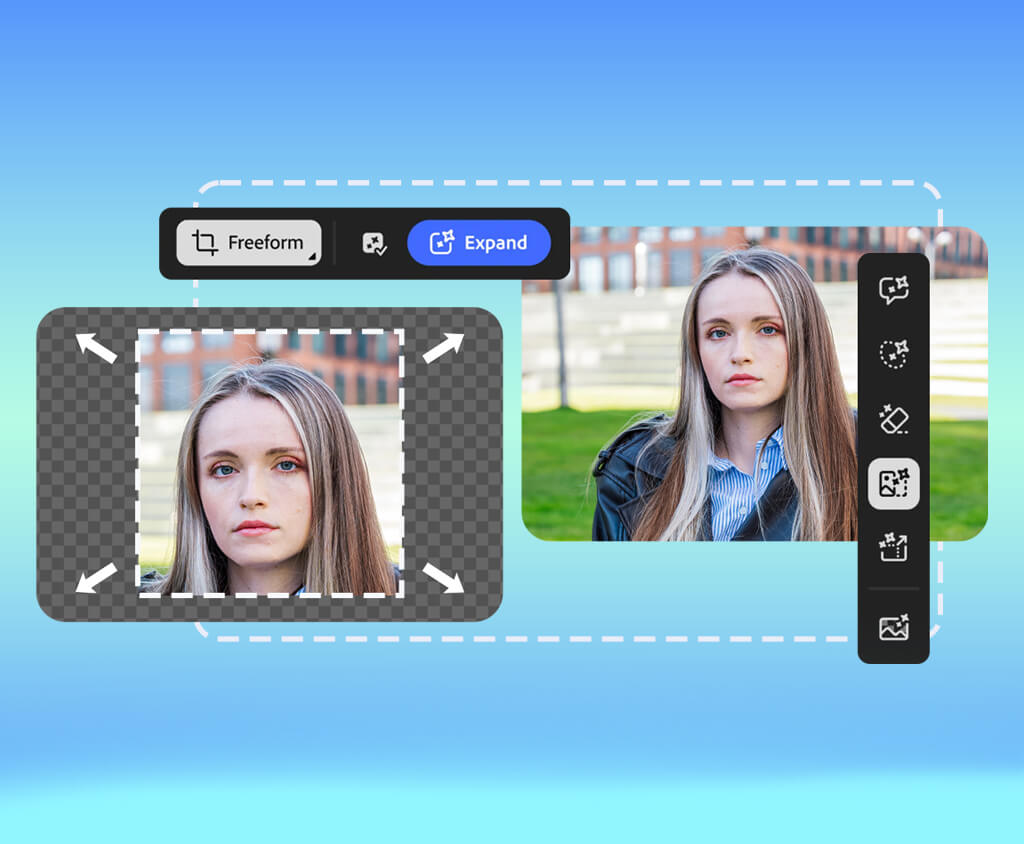
Task: Select the sparkle arrow upscale tool
Action: [x=893, y=547]
